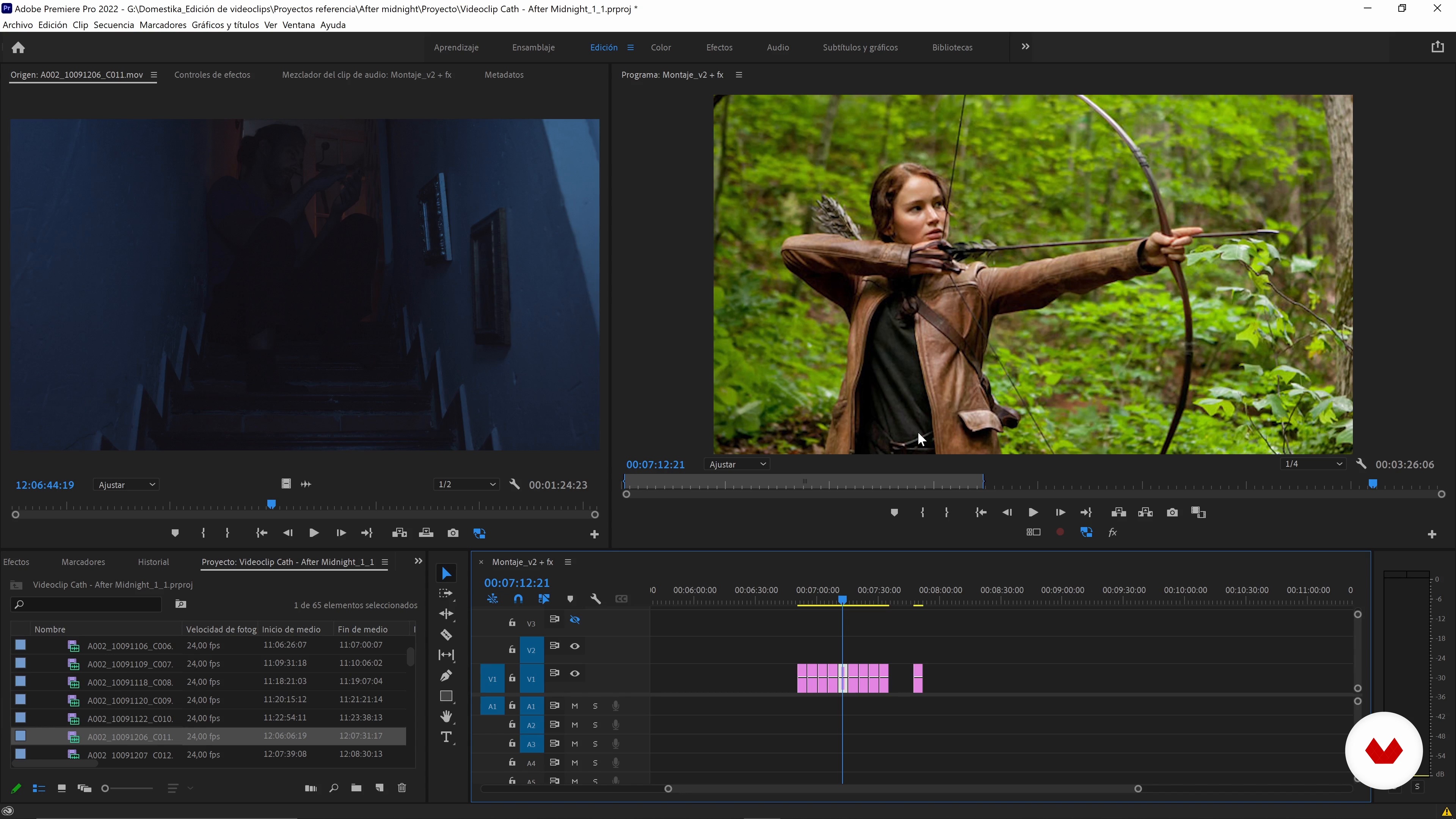Toggle insert sequences as nests option

pyautogui.click(x=492, y=599)
